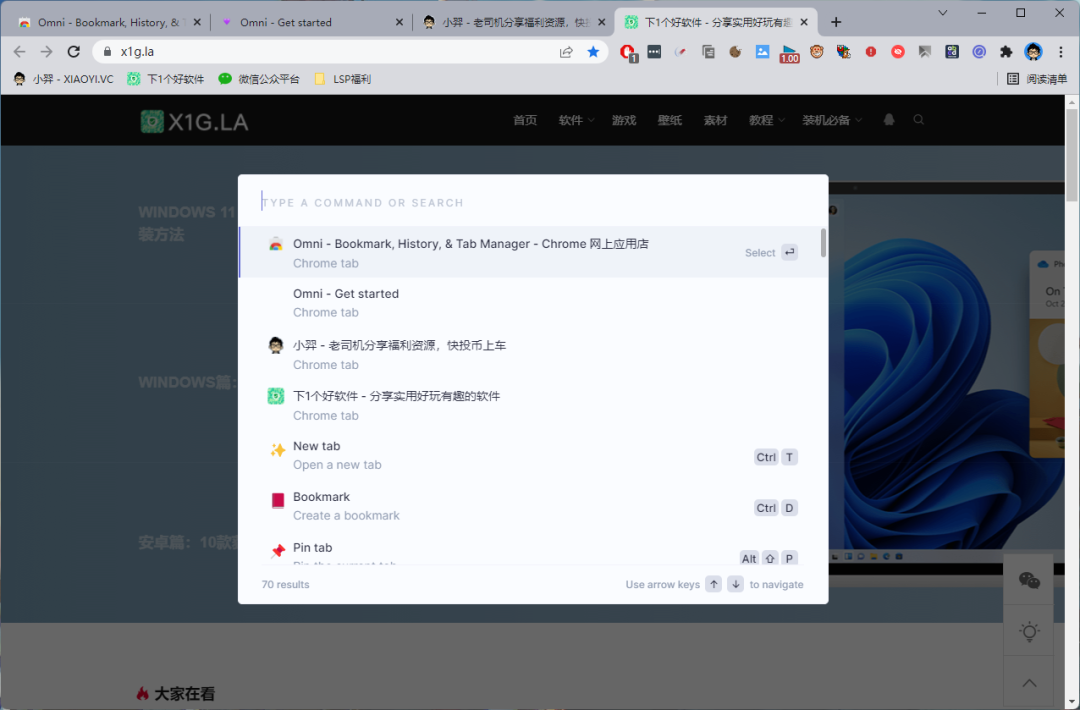Viewport: 1080px width, 710px height.
Task: Click the extension icon showing 1.00 badge
Action: tap(789, 53)
